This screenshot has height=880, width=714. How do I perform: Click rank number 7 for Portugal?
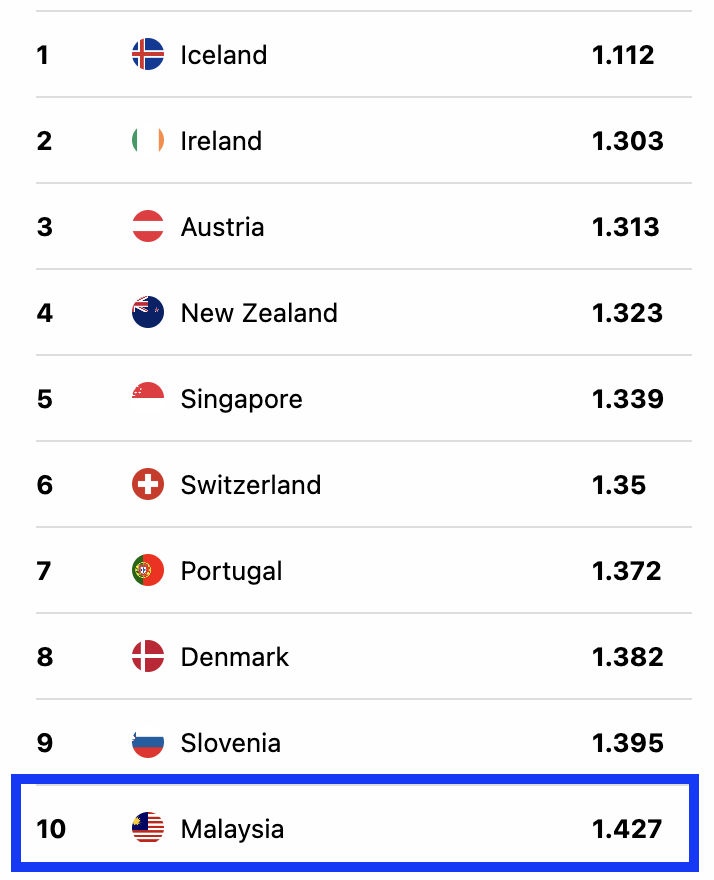click(43, 571)
